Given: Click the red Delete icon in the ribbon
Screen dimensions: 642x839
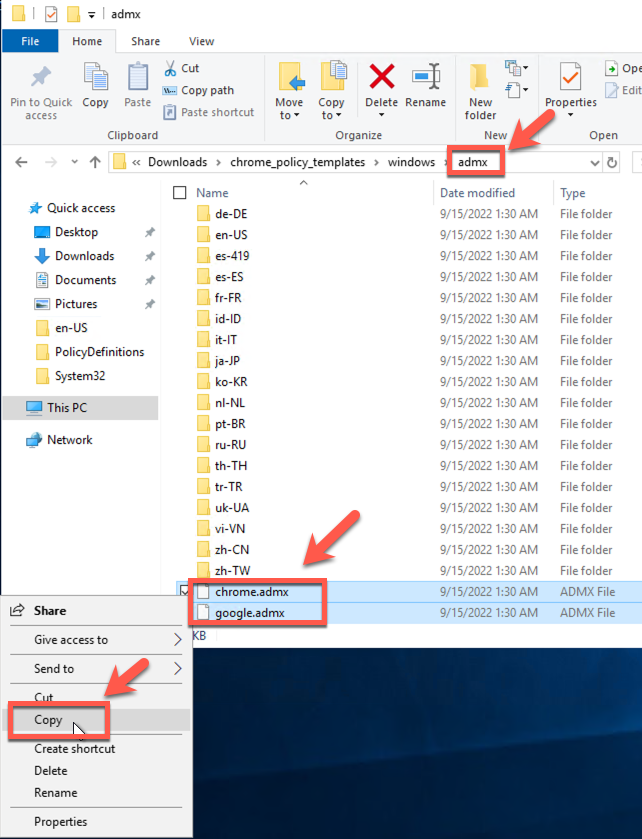Looking at the screenshot, I should coord(381,79).
